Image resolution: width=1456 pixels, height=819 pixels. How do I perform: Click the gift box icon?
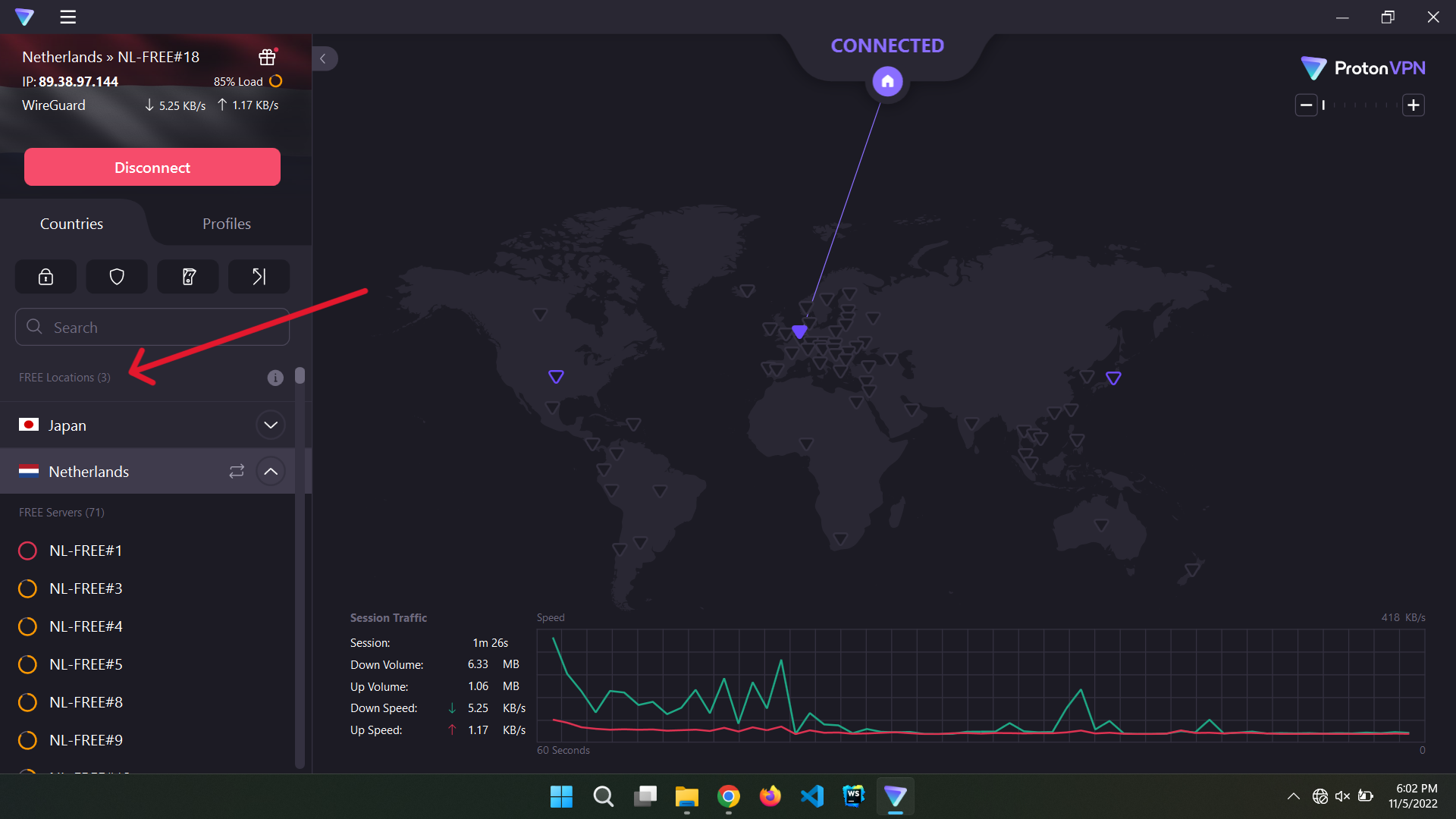[267, 57]
